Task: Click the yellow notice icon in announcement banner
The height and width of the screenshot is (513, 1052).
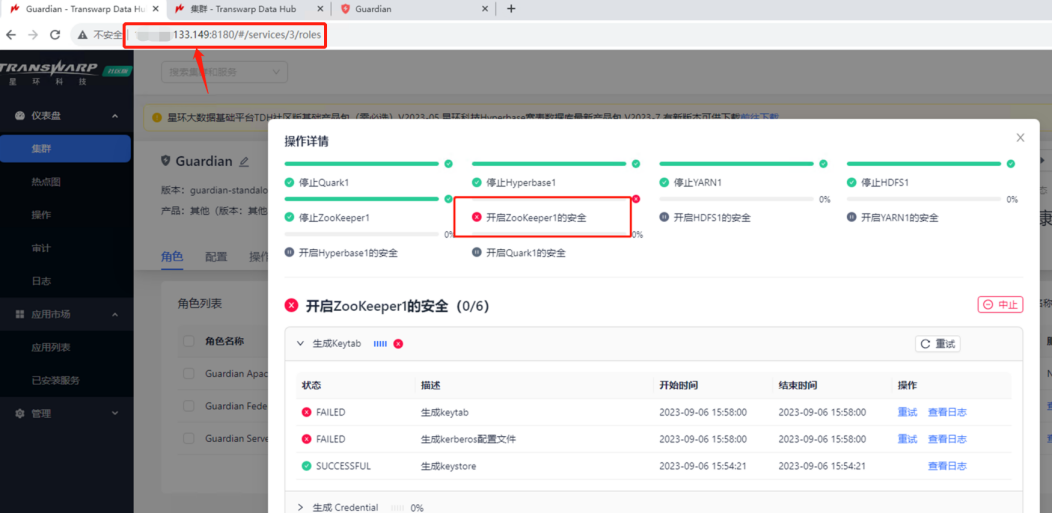Action: coord(157,117)
